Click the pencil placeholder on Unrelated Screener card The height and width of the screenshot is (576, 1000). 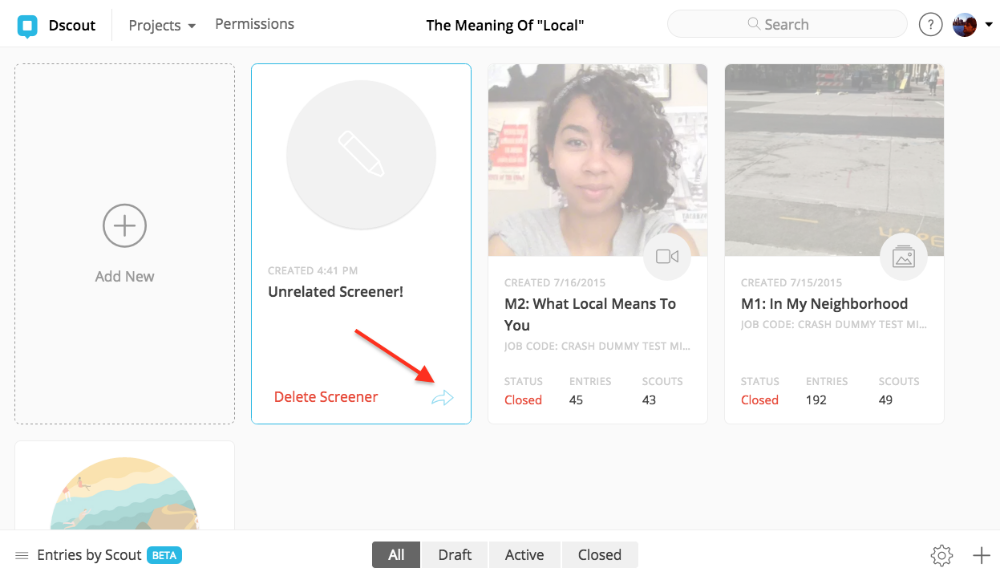coord(361,154)
